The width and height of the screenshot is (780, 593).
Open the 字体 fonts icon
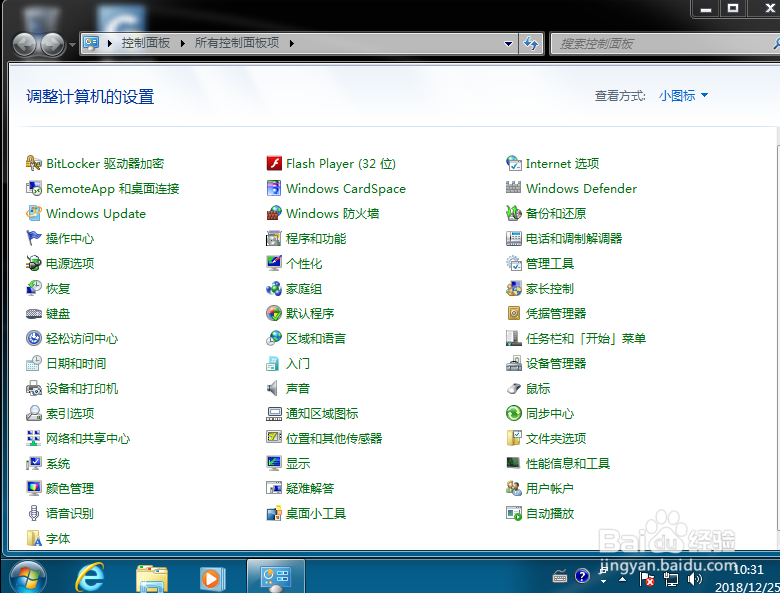coord(34,538)
